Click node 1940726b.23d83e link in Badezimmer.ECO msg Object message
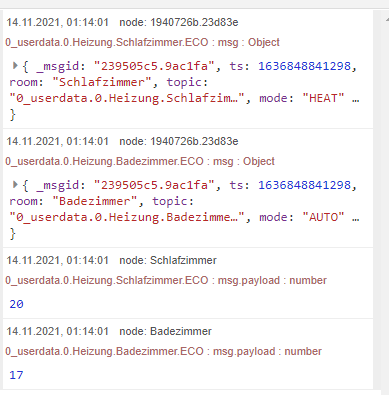 point(179,141)
